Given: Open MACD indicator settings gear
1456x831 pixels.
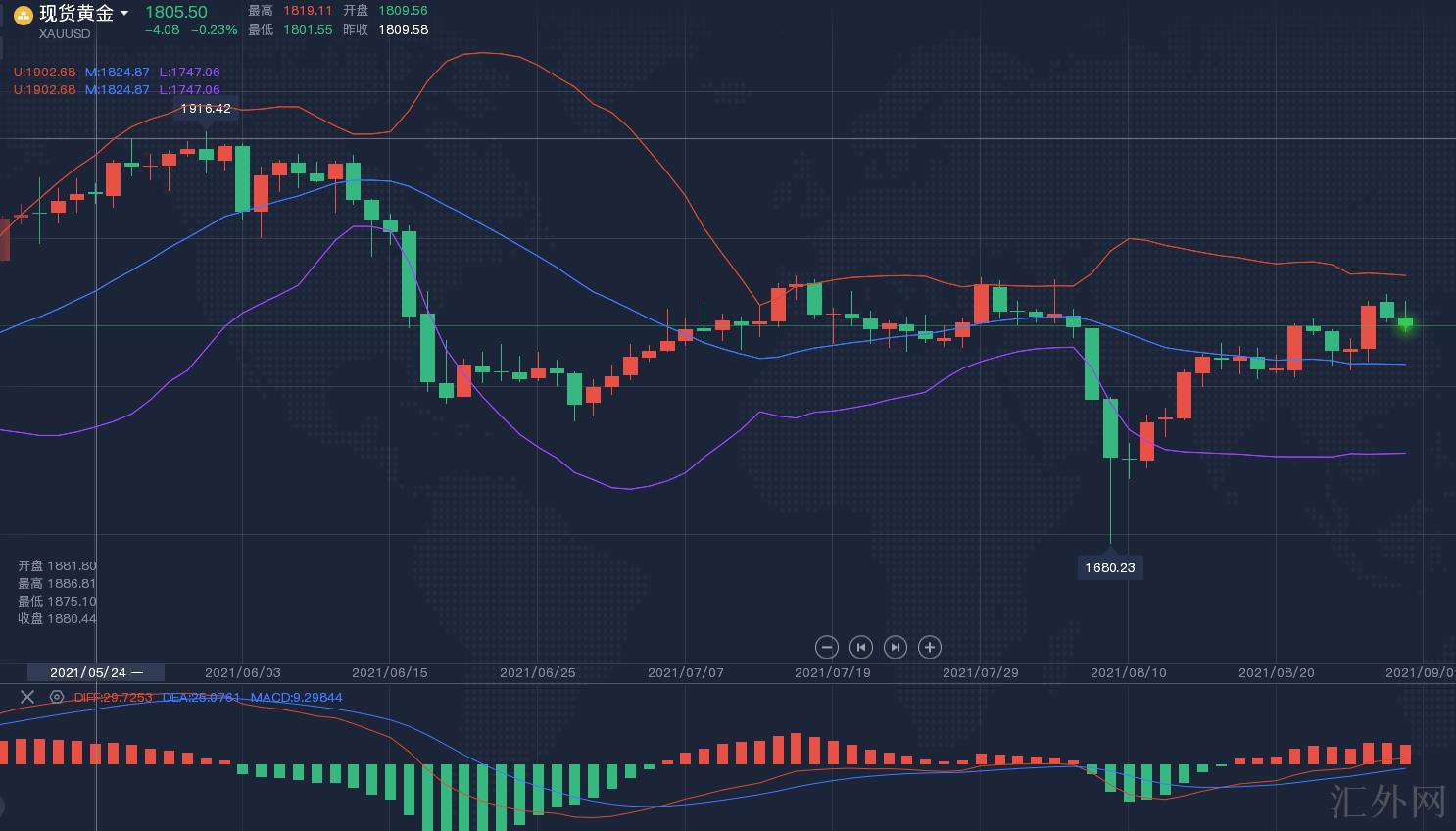Looking at the screenshot, I should (x=57, y=697).
